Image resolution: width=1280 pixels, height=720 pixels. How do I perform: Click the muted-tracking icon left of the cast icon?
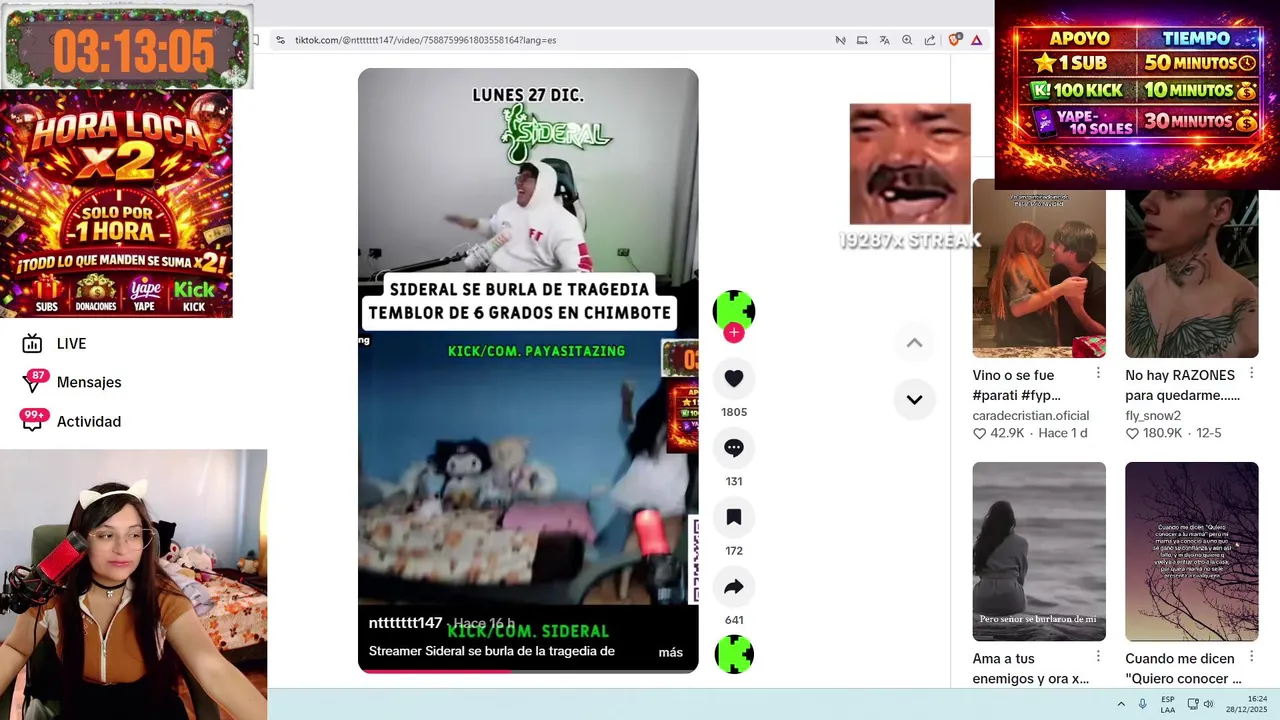coord(840,40)
